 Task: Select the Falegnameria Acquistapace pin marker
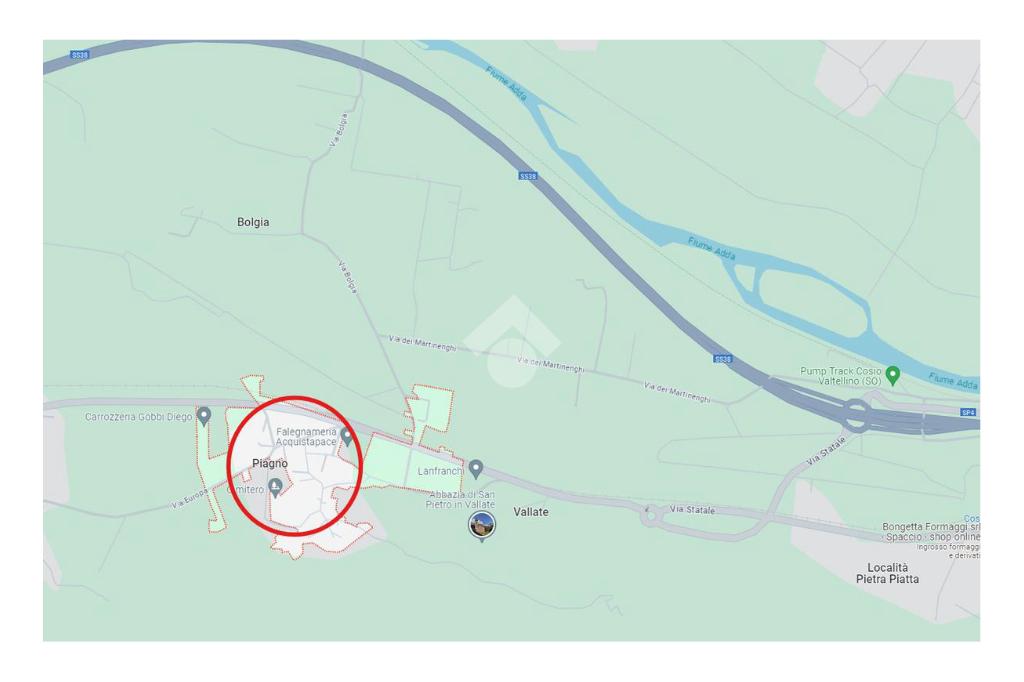(x=347, y=437)
